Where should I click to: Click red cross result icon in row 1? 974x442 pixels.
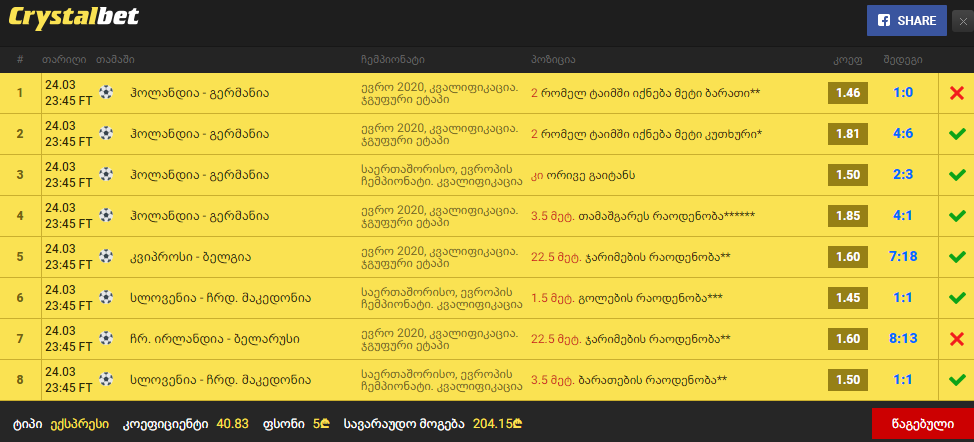[x=957, y=93]
